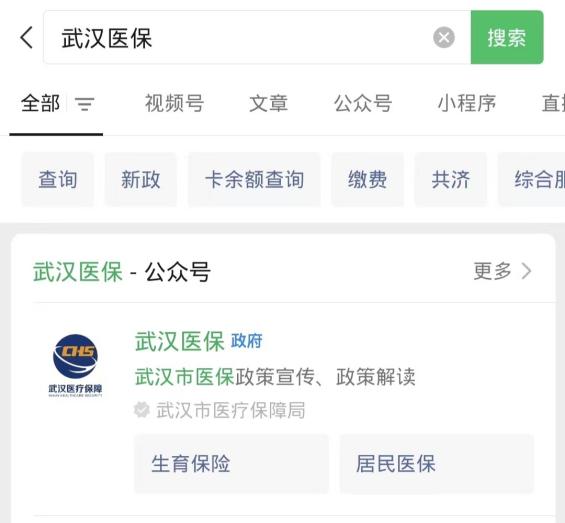Screen dimensions: 565x523
Task: Select the 小程序 tab
Action: tap(467, 103)
